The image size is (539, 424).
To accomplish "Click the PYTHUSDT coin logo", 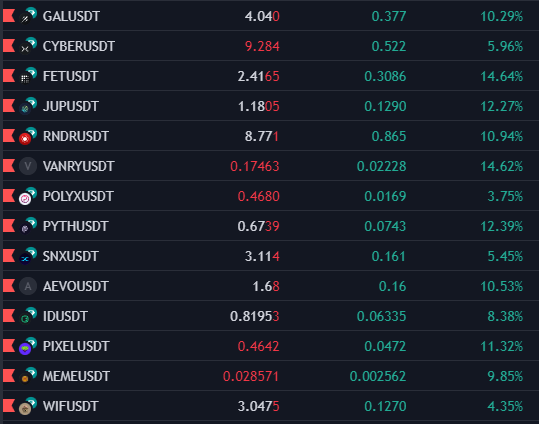I will pos(28,226).
